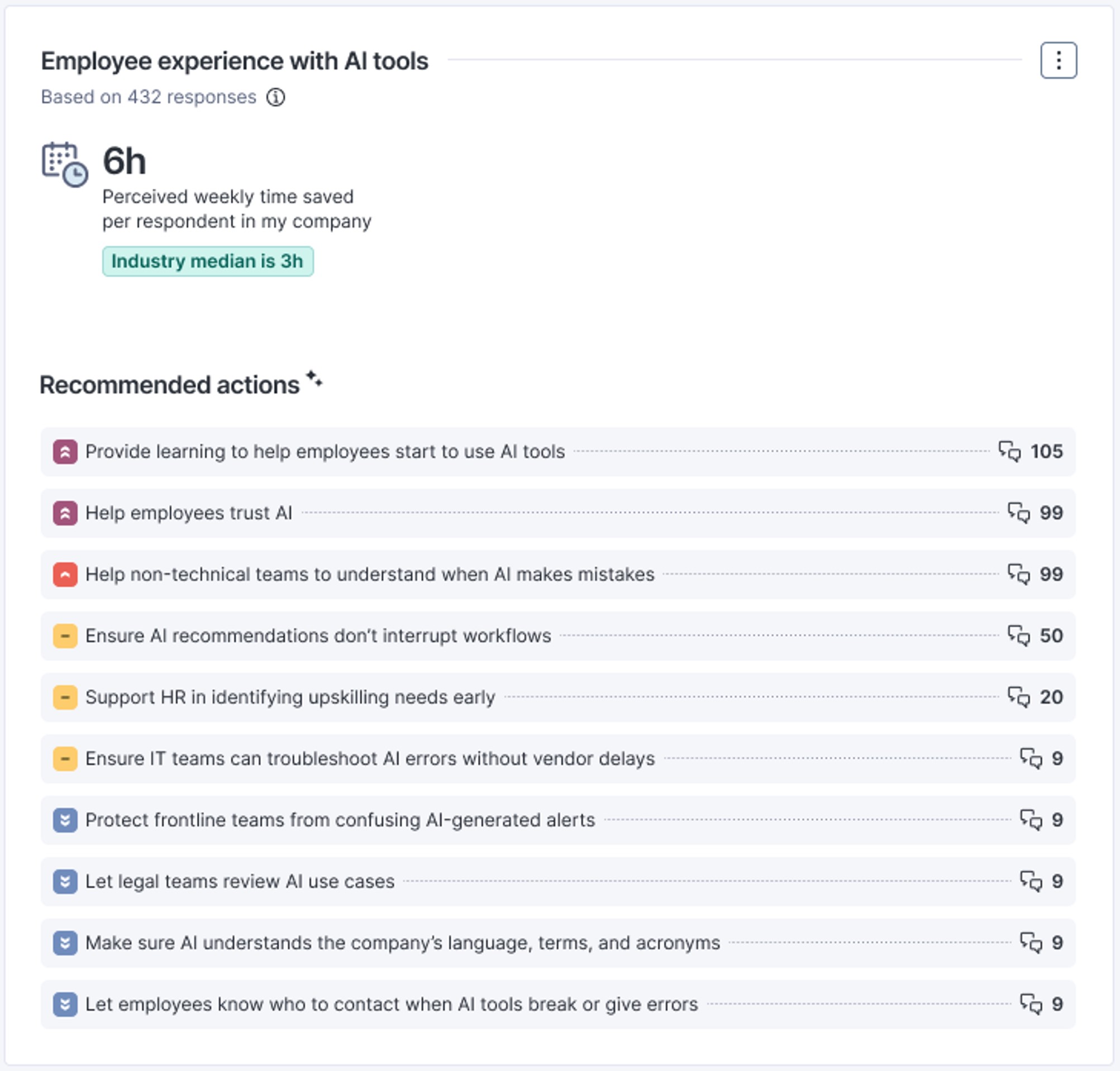Open Provide learning to help employees action

[325, 452]
